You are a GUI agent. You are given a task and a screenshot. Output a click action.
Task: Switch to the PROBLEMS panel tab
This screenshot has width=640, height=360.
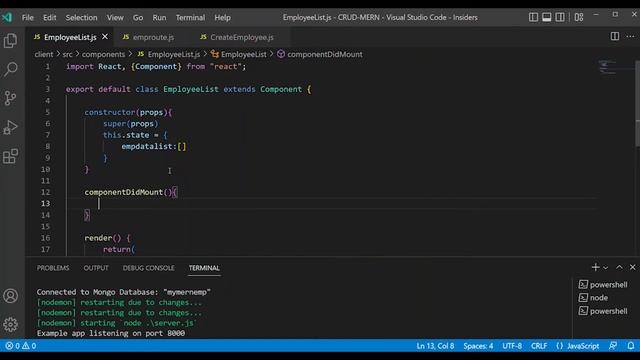(x=53, y=268)
